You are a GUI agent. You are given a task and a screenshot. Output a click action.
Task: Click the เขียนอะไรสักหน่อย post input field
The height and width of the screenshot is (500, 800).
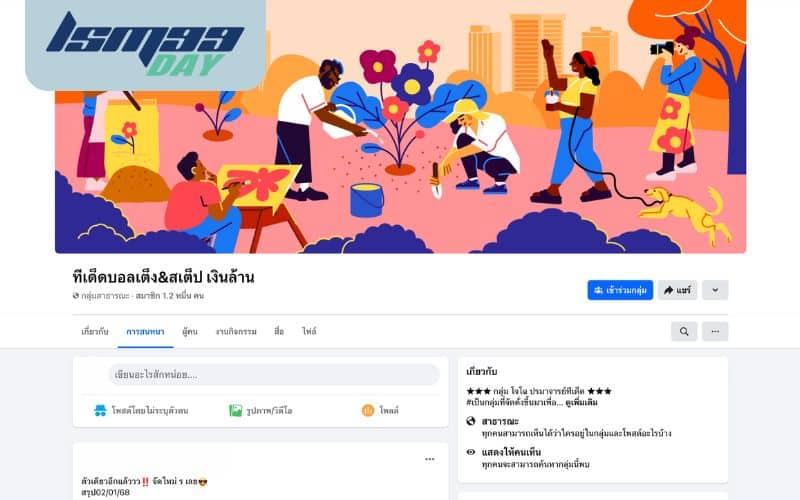(x=273, y=375)
